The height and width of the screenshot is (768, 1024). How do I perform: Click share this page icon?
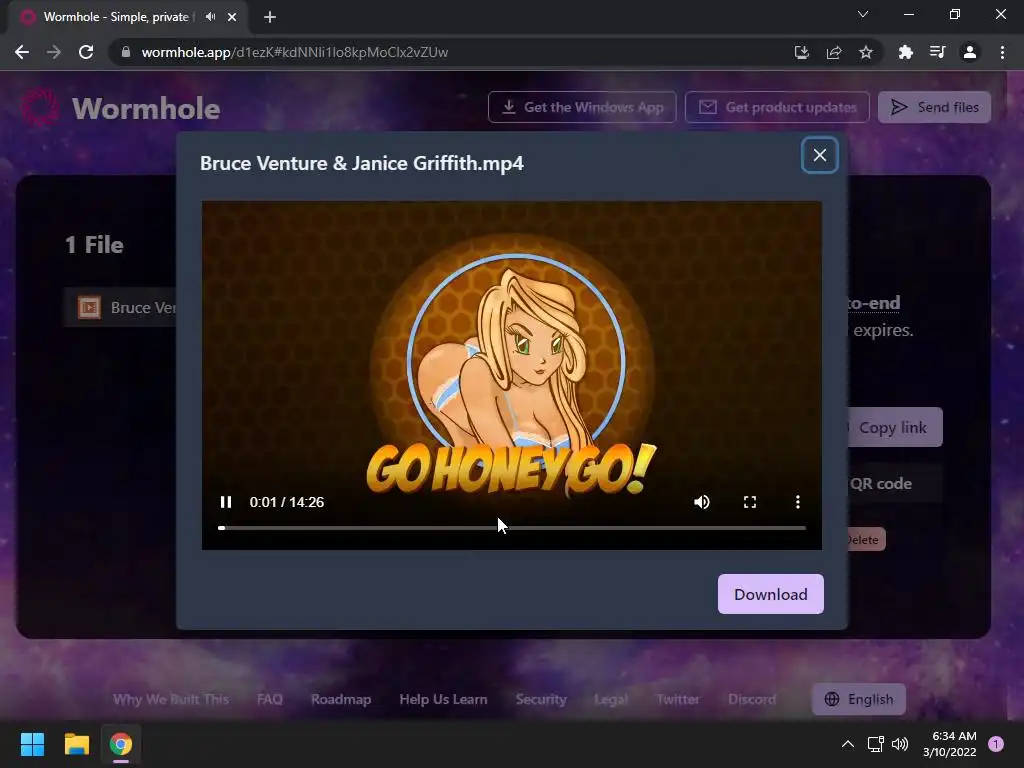coord(834,52)
